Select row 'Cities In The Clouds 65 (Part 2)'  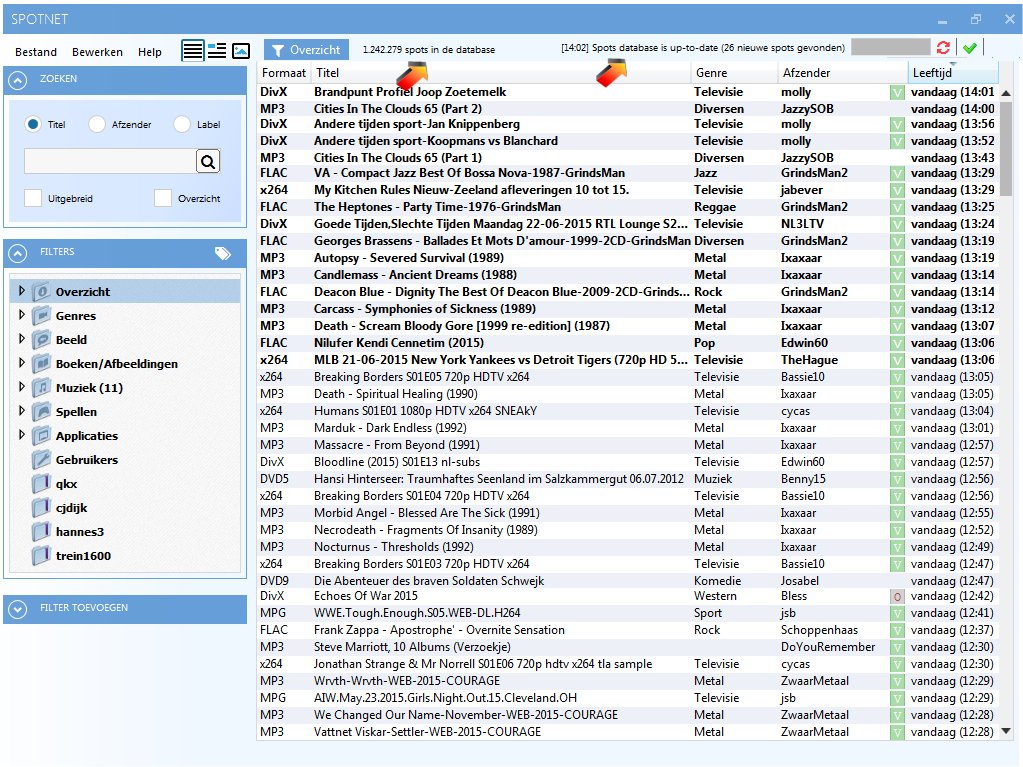coord(627,109)
